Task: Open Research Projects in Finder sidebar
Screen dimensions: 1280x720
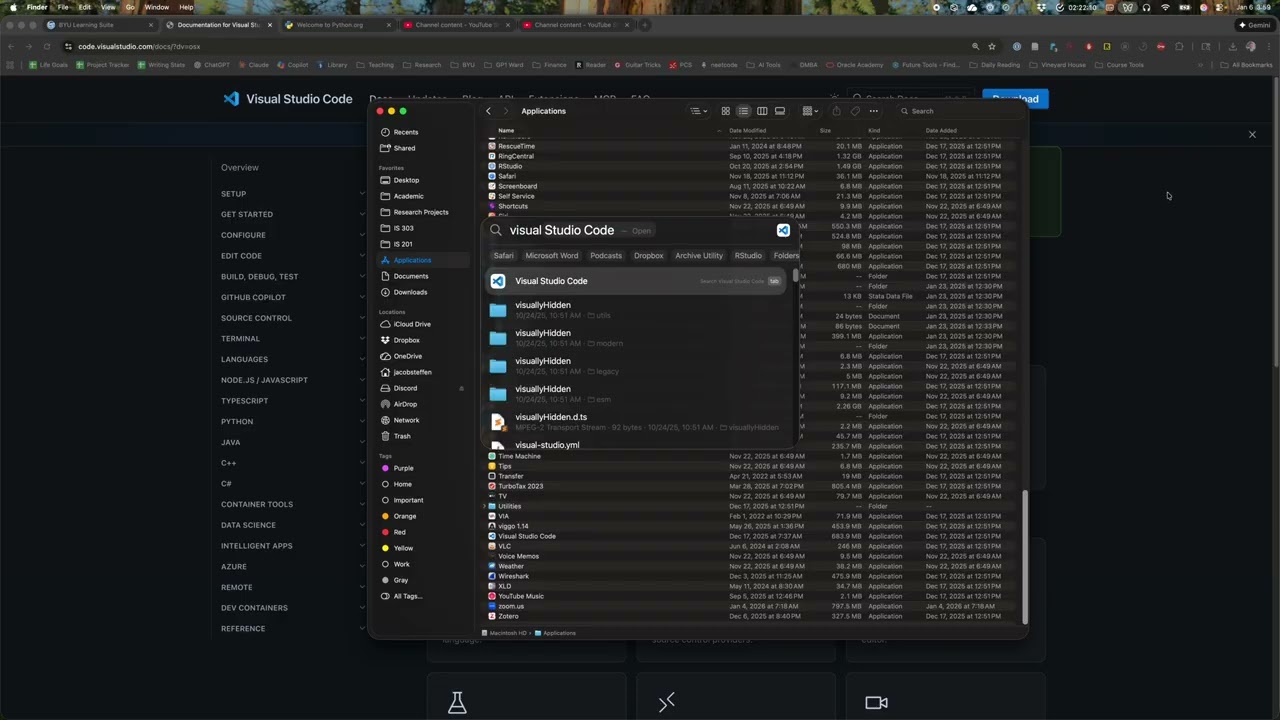Action: (x=421, y=212)
